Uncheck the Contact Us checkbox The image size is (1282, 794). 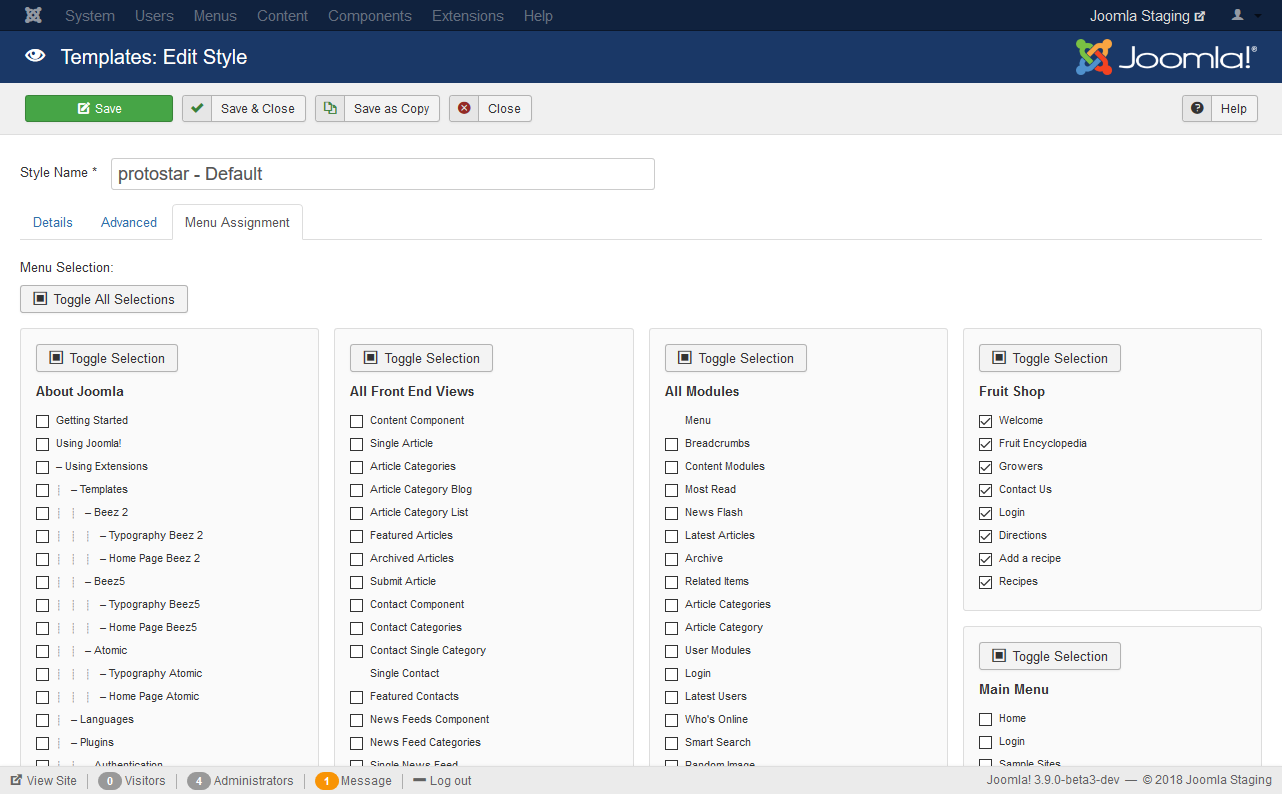[x=986, y=490]
